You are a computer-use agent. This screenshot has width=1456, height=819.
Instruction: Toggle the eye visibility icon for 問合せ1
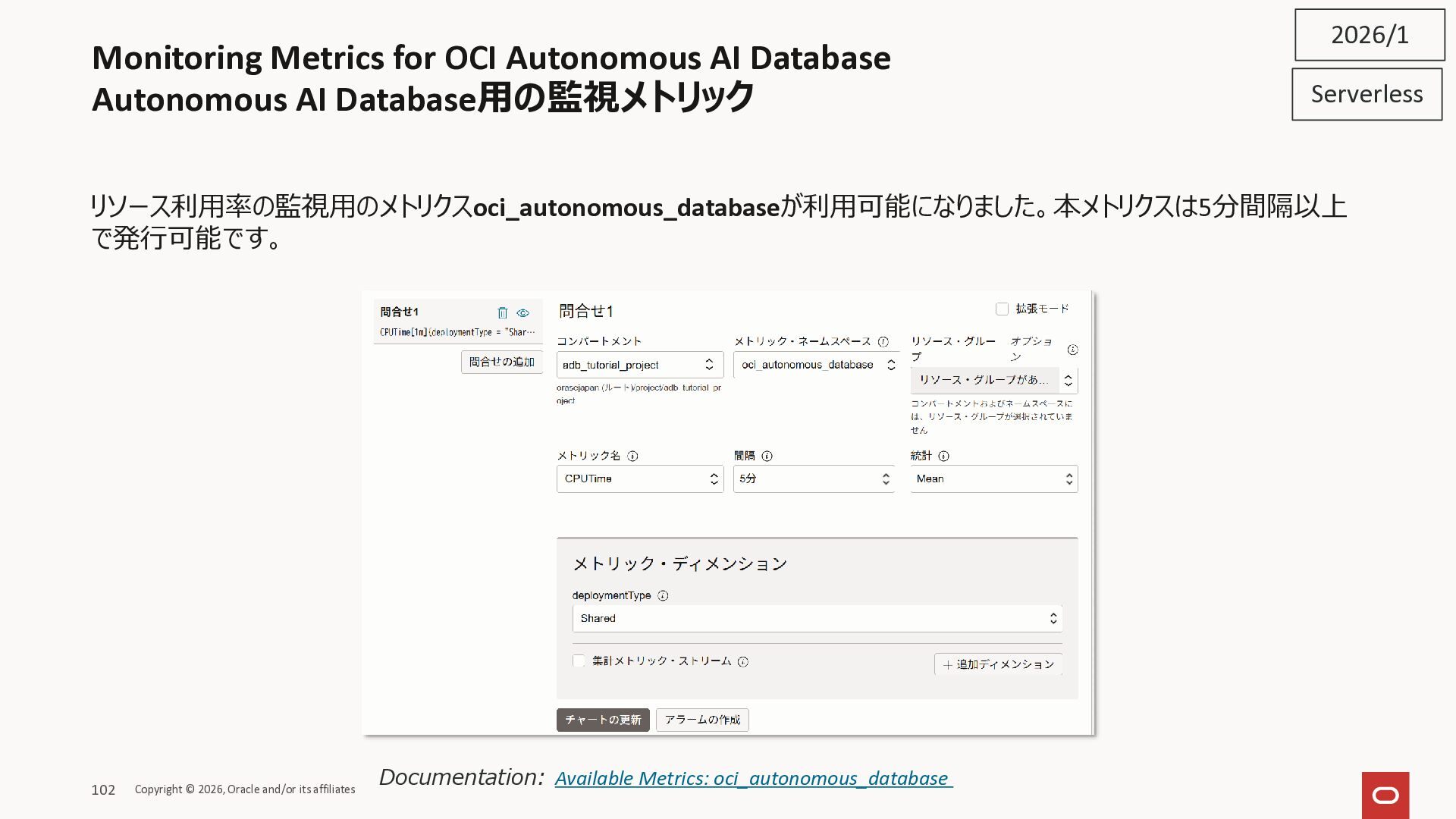pyautogui.click(x=523, y=312)
